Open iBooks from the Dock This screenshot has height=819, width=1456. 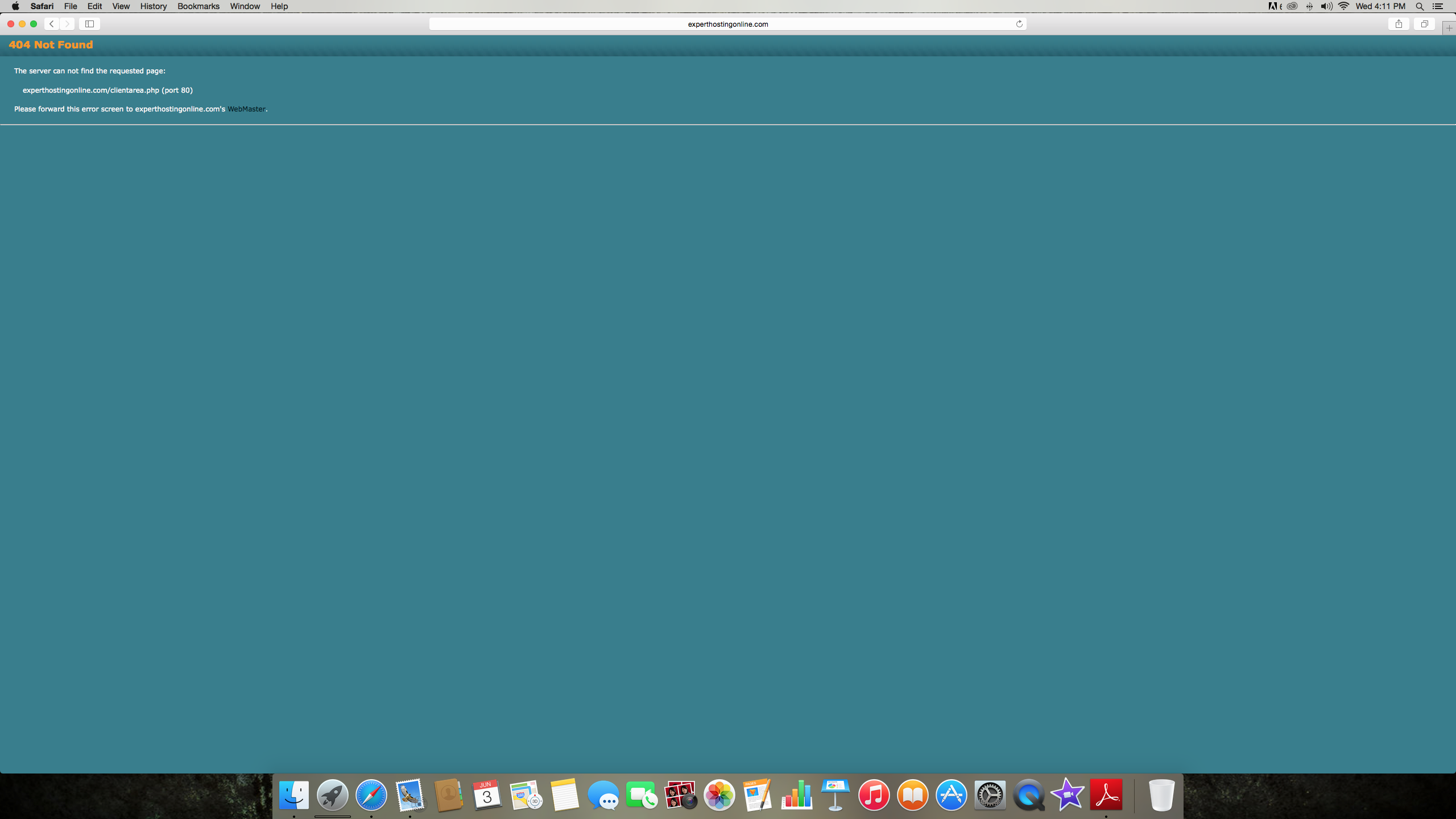(913, 795)
